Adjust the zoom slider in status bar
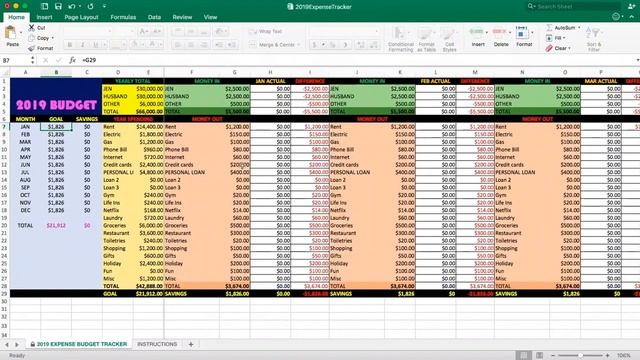This screenshot has width=640, height=360. (580, 356)
